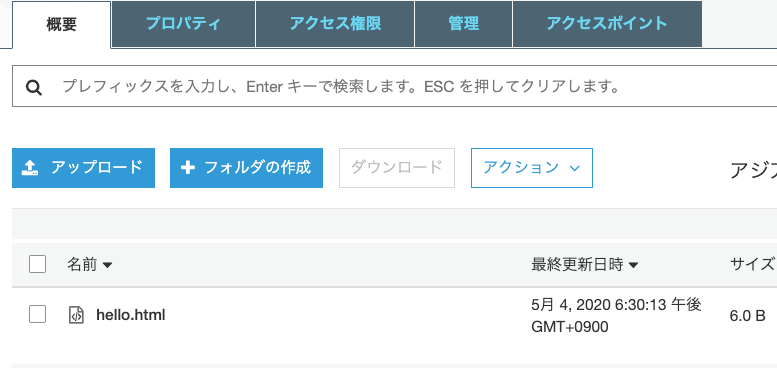The height and width of the screenshot is (368, 777).
Task: Click the upload arrow icon
Action: (30, 168)
